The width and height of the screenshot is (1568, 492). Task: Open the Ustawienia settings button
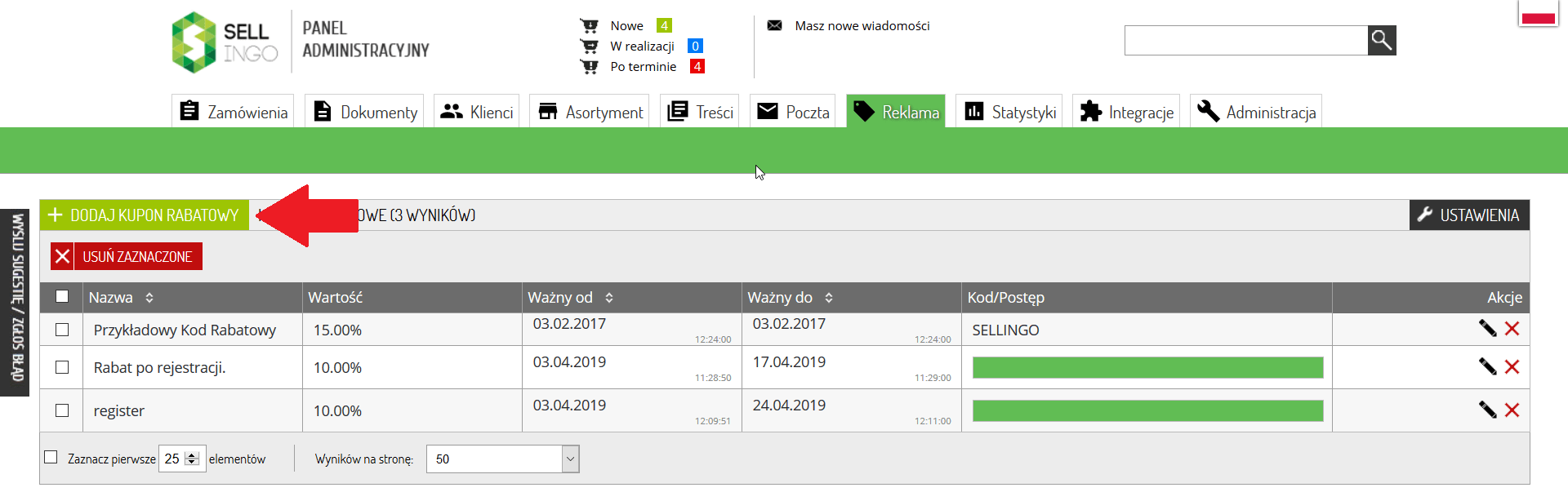[1469, 215]
